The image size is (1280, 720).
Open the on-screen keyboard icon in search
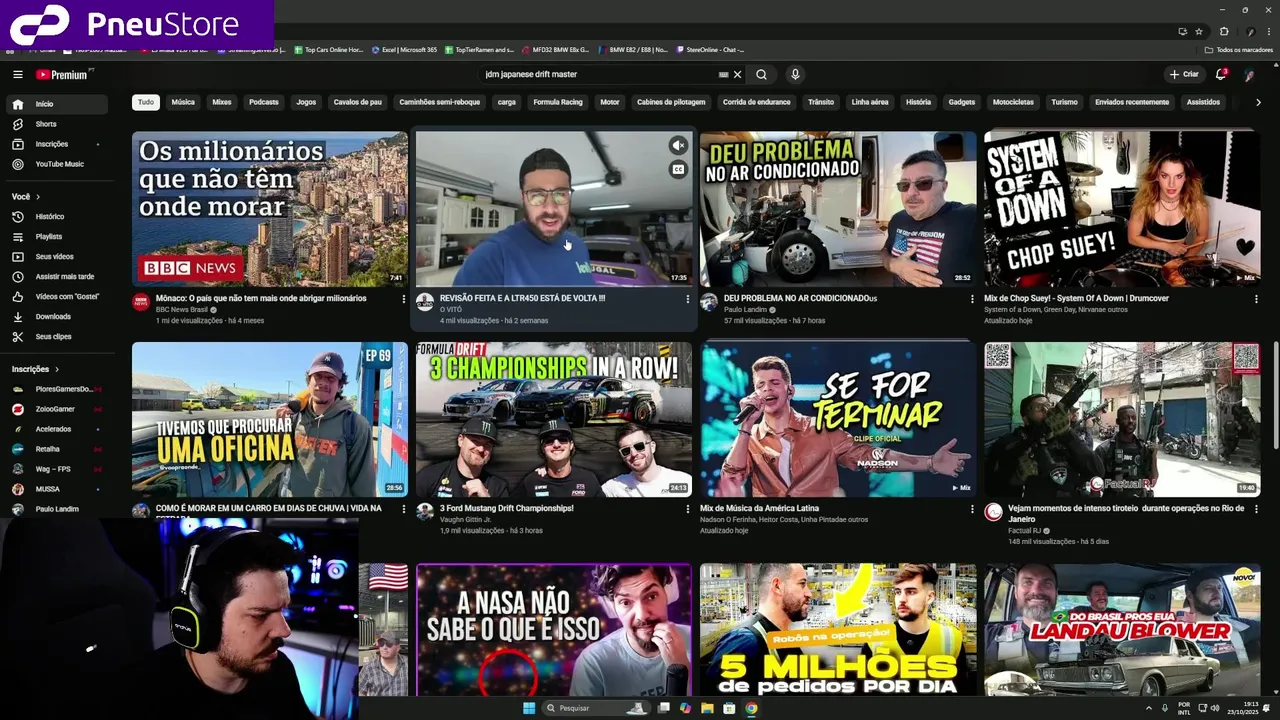(723, 75)
